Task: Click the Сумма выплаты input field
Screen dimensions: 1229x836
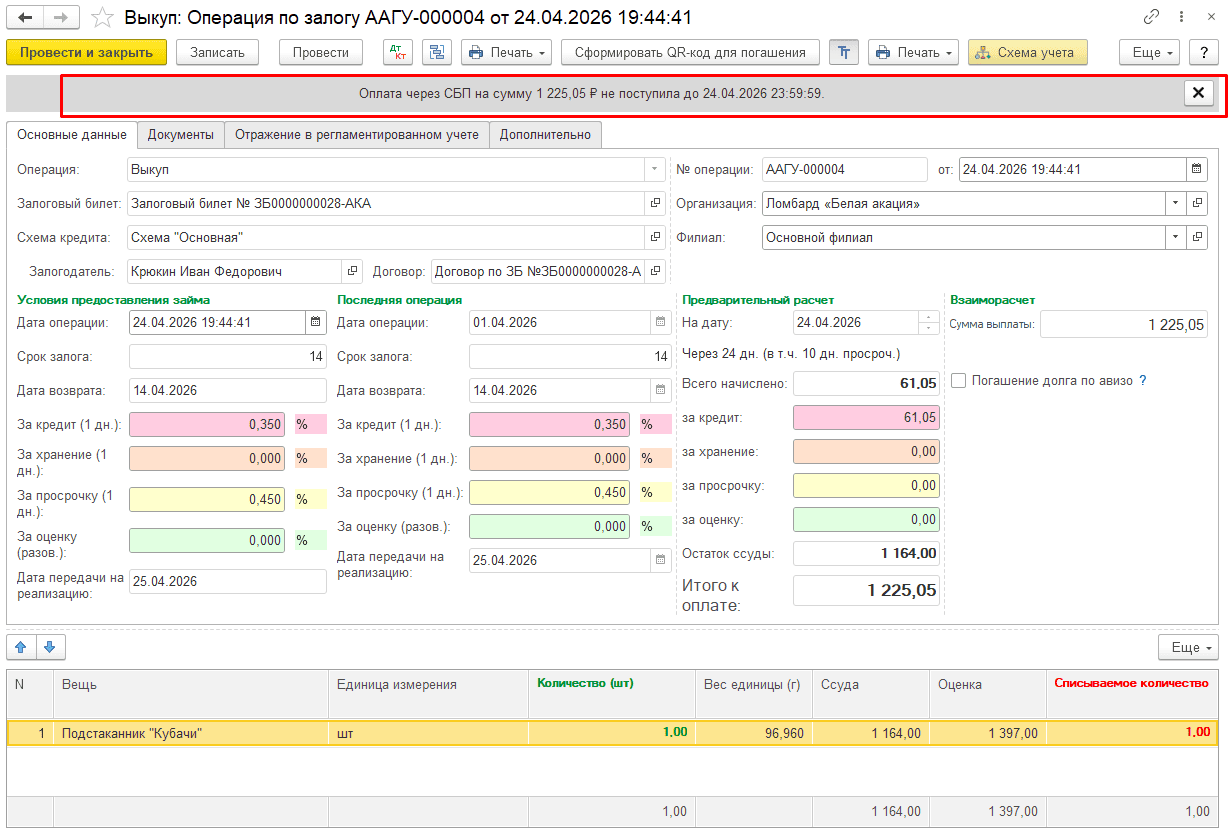Action: click(1124, 324)
